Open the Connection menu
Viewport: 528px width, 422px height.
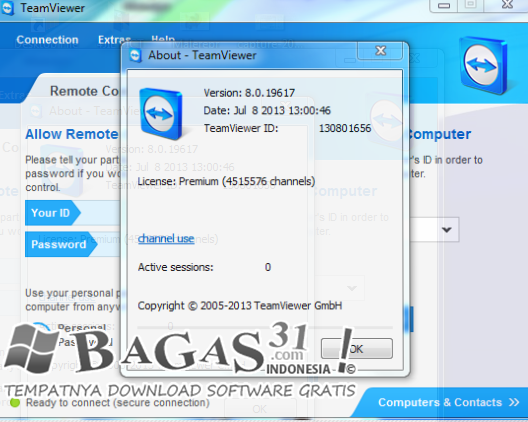point(47,40)
